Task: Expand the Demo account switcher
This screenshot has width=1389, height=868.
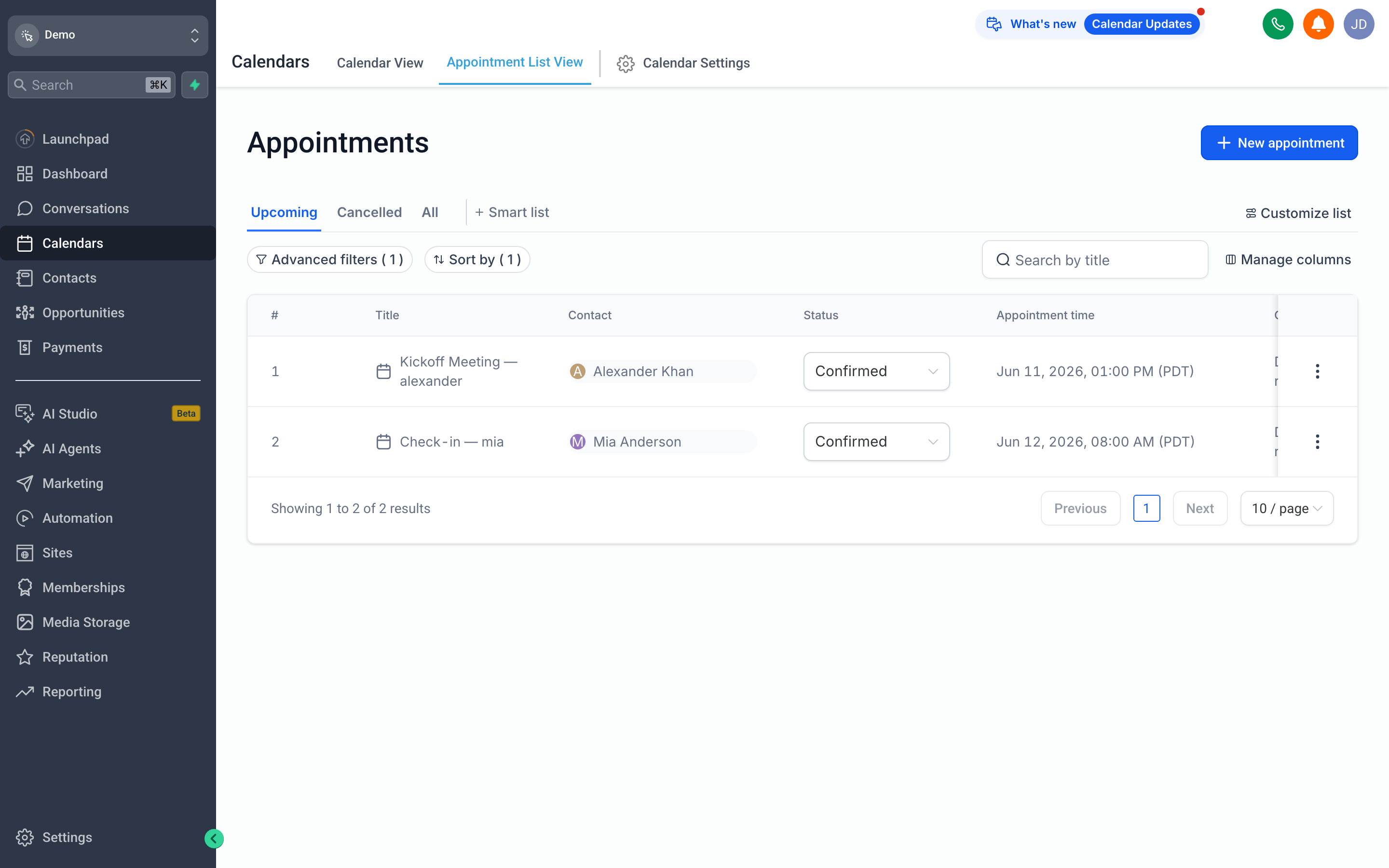Action: click(108, 35)
